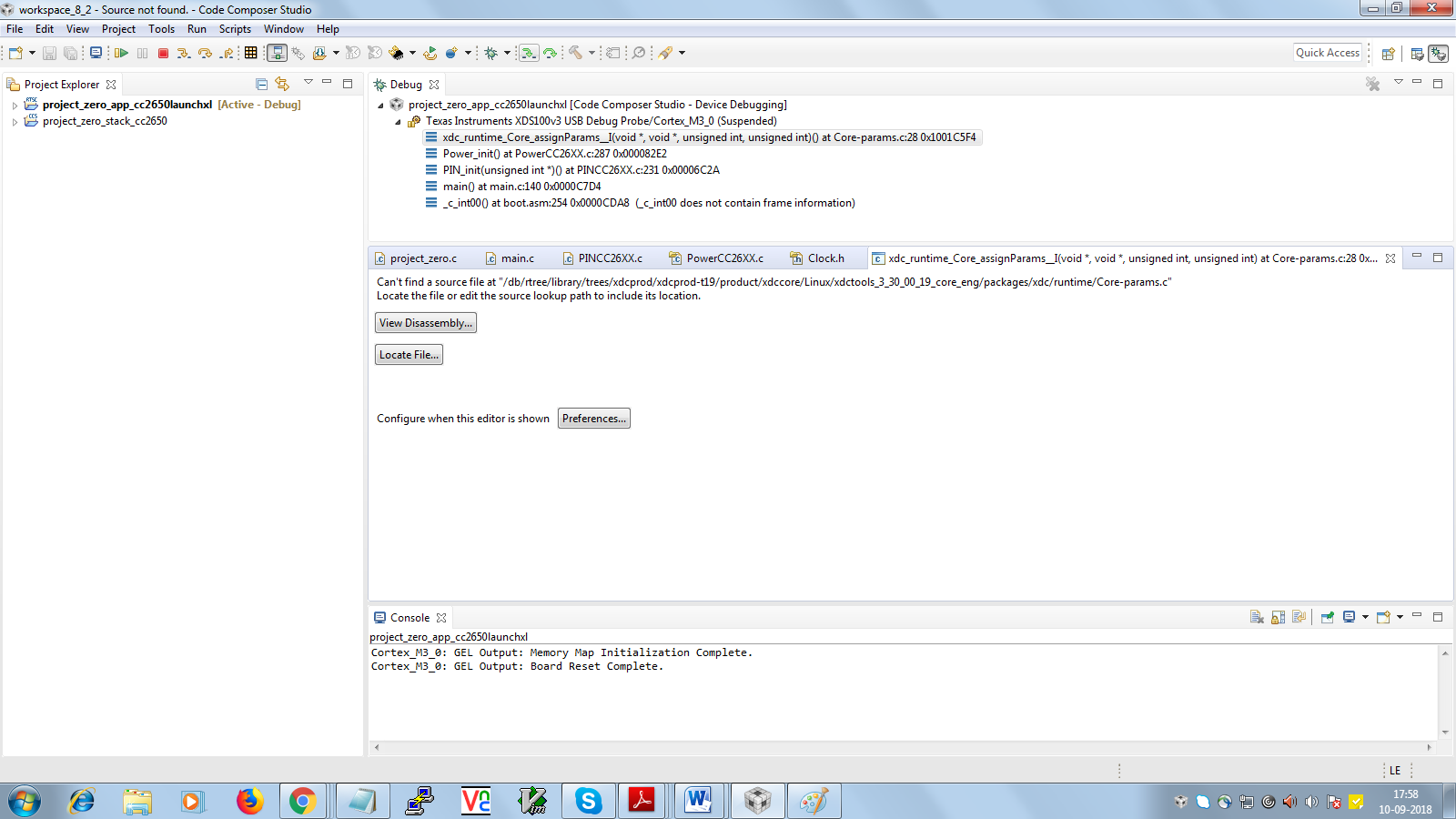
Task: Open Skype from the taskbar
Action: click(x=588, y=801)
